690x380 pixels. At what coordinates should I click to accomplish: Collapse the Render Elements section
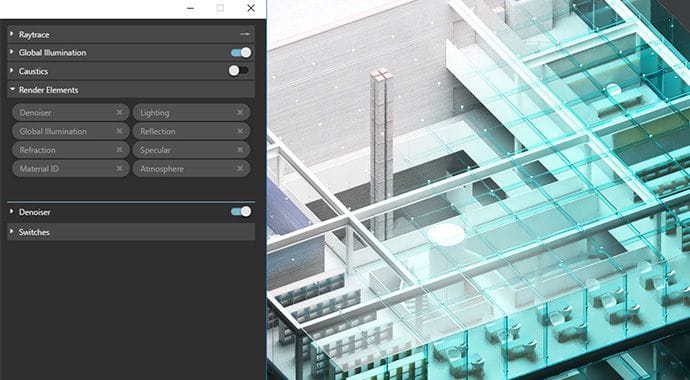point(12,90)
